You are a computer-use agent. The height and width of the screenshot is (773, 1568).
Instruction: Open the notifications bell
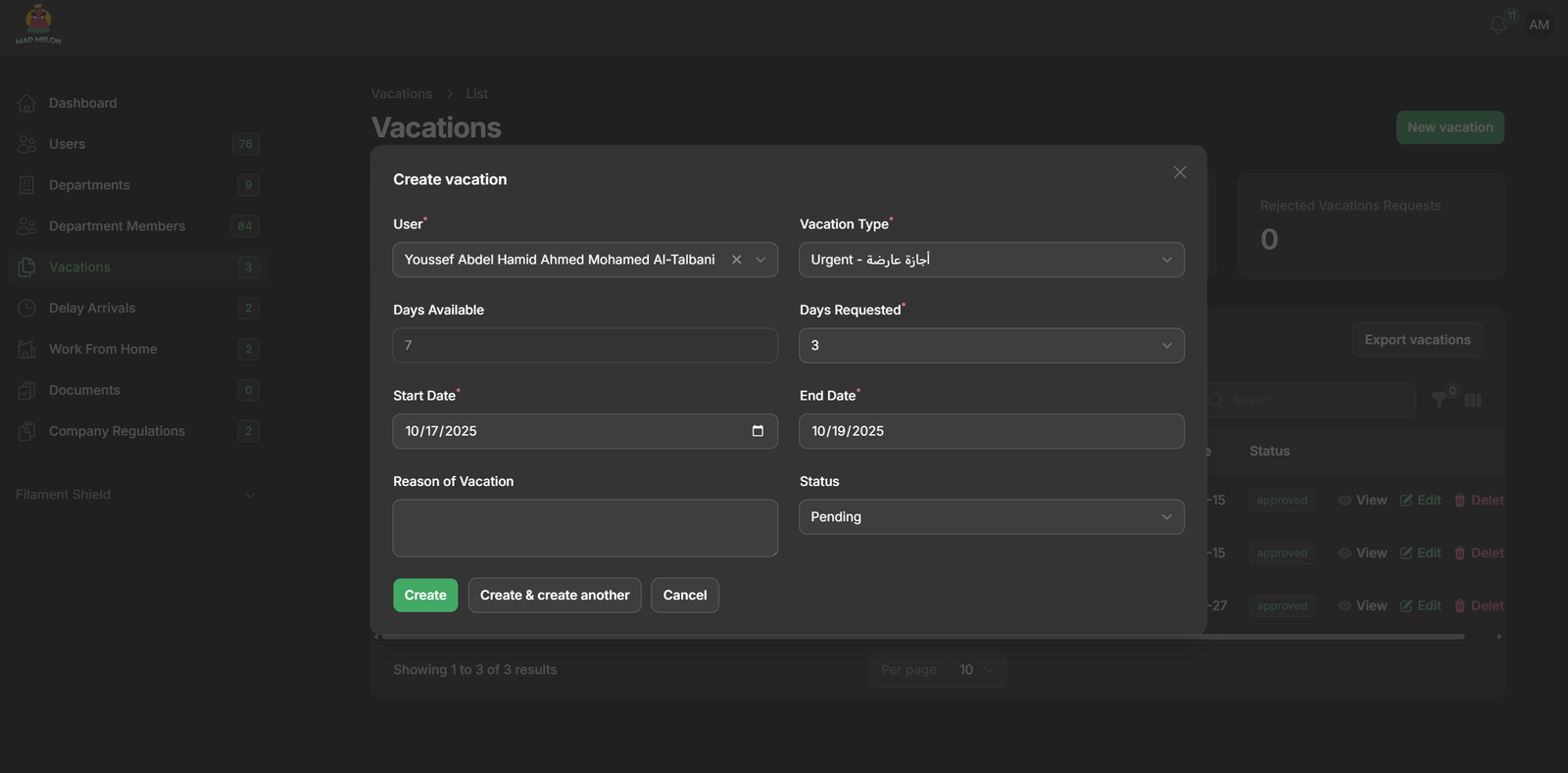click(1497, 25)
